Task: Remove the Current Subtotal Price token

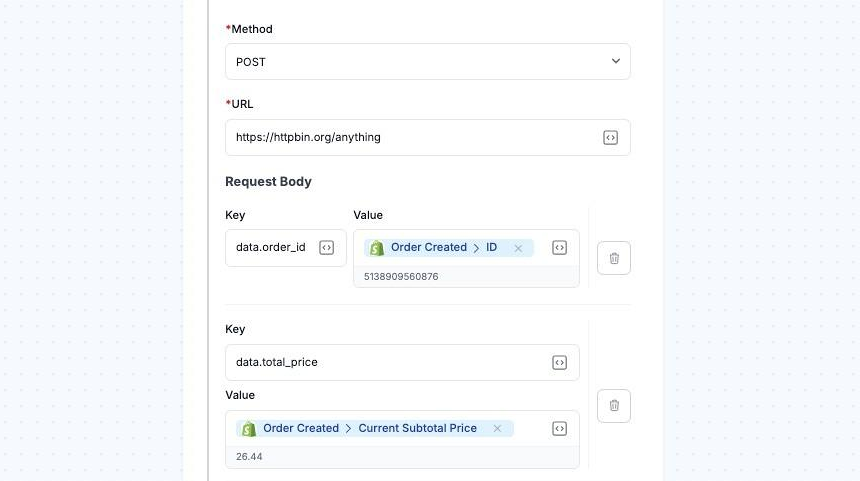Action: pos(497,429)
